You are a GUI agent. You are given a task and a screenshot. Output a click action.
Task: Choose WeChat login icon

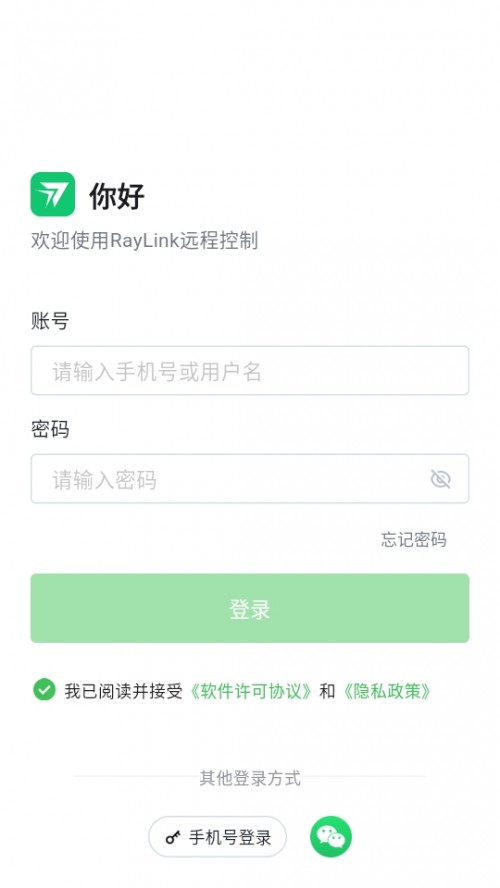pos(331,836)
